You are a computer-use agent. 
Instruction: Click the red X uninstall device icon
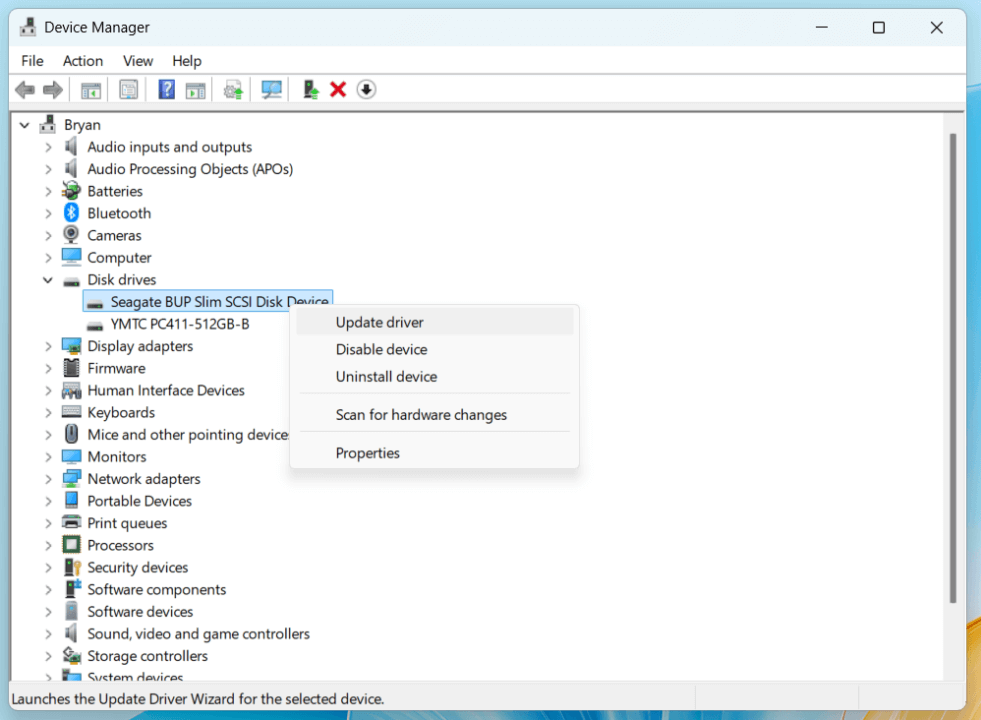[x=338, y=89]
